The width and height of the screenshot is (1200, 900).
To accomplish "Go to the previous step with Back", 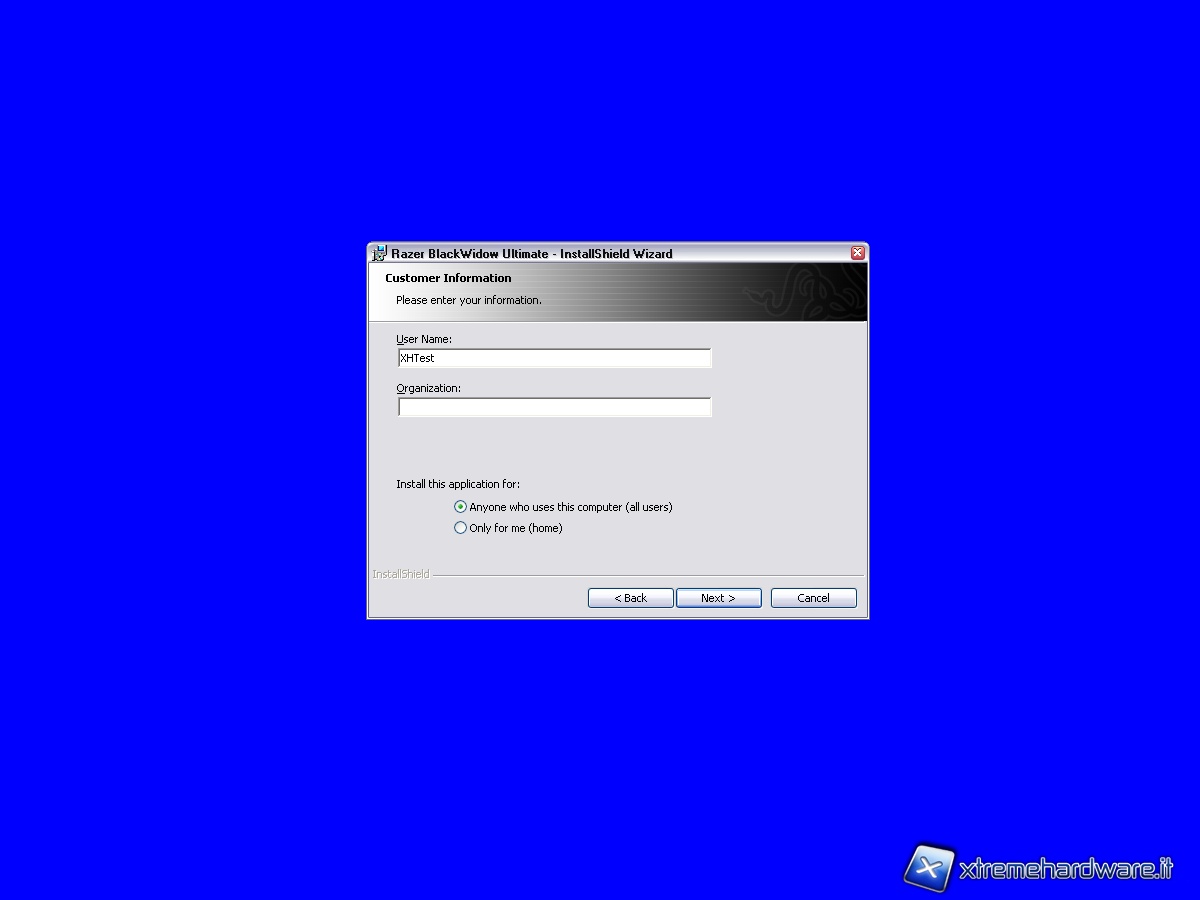I will pos(630,598).
